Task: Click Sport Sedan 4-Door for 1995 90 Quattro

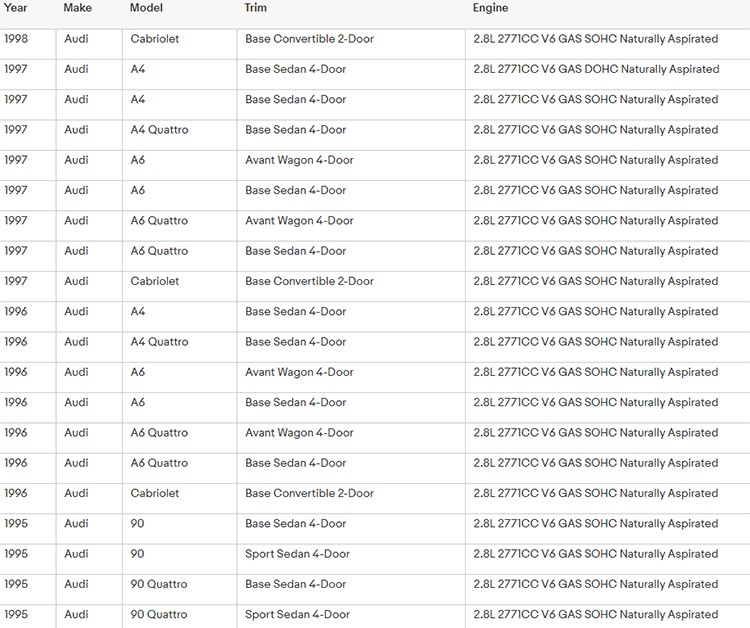Action: point(298,614)
